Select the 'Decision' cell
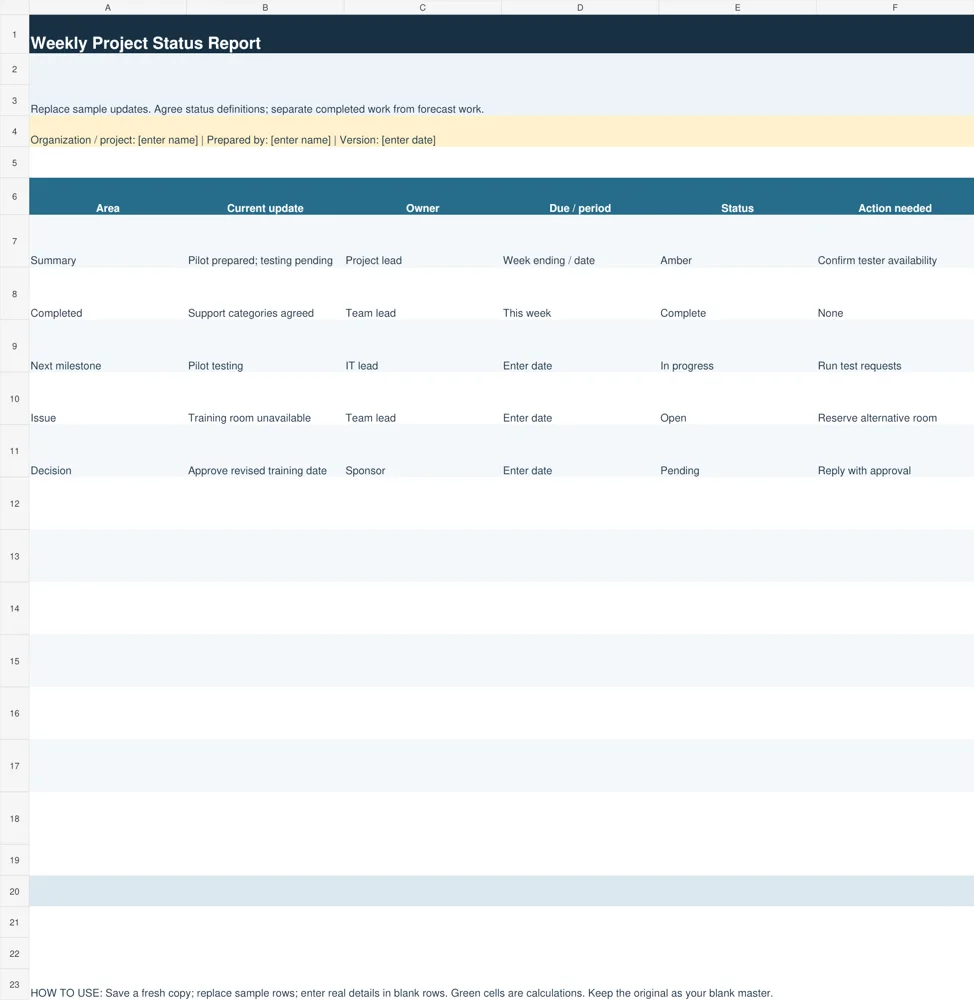 coord(108,451)
